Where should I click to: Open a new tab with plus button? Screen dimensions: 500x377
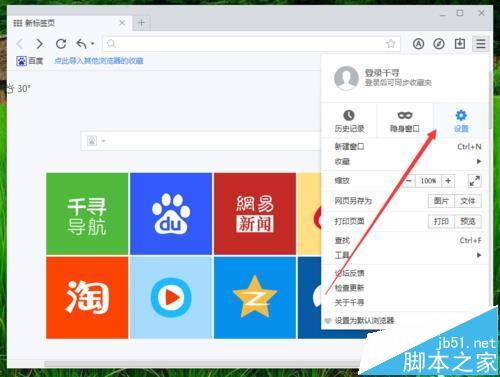(141, 23)
